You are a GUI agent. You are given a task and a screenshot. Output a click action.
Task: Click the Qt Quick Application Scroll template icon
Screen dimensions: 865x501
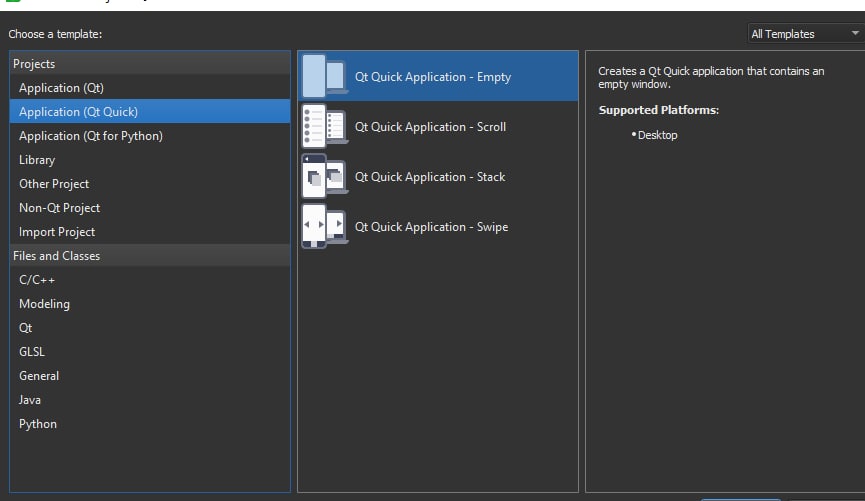point(324,126)
